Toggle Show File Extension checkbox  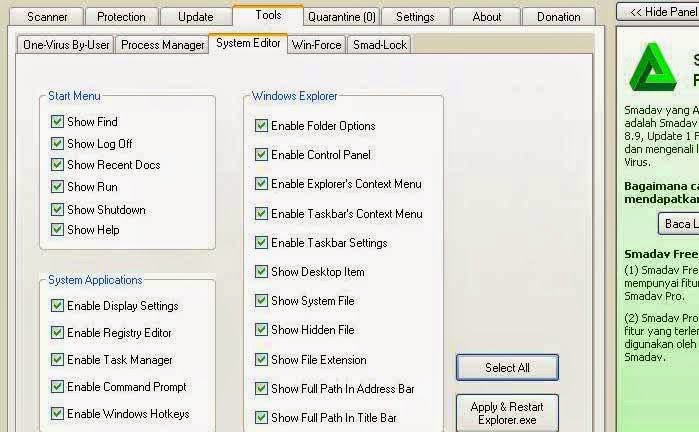[261, 359]
